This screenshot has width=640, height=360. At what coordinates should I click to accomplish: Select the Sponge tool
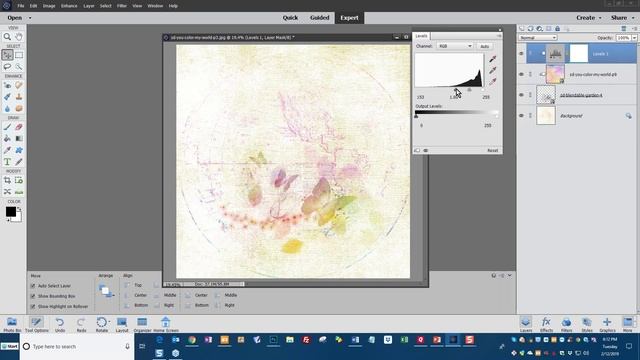click(19, 109)
